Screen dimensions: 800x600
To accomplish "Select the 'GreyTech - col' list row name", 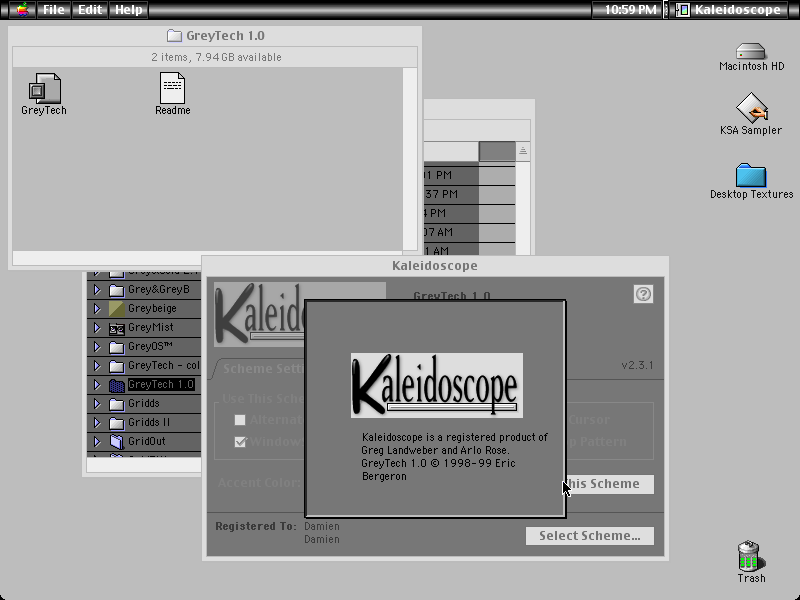I will [164, 366].
